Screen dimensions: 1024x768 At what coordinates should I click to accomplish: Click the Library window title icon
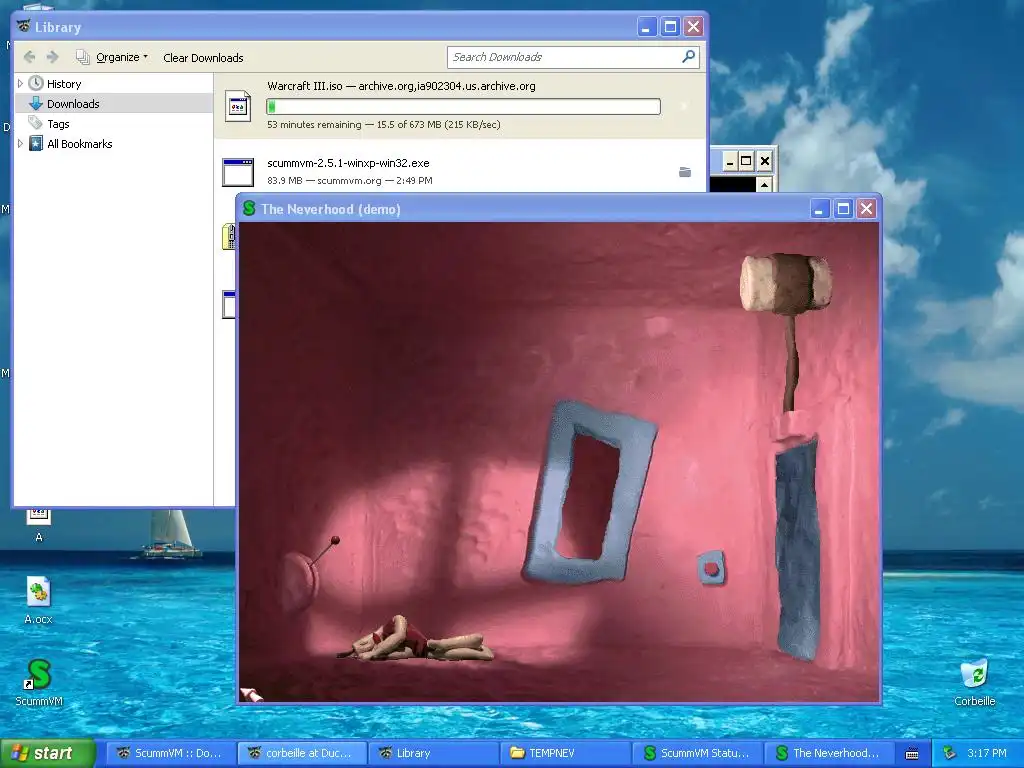point(24,26)
